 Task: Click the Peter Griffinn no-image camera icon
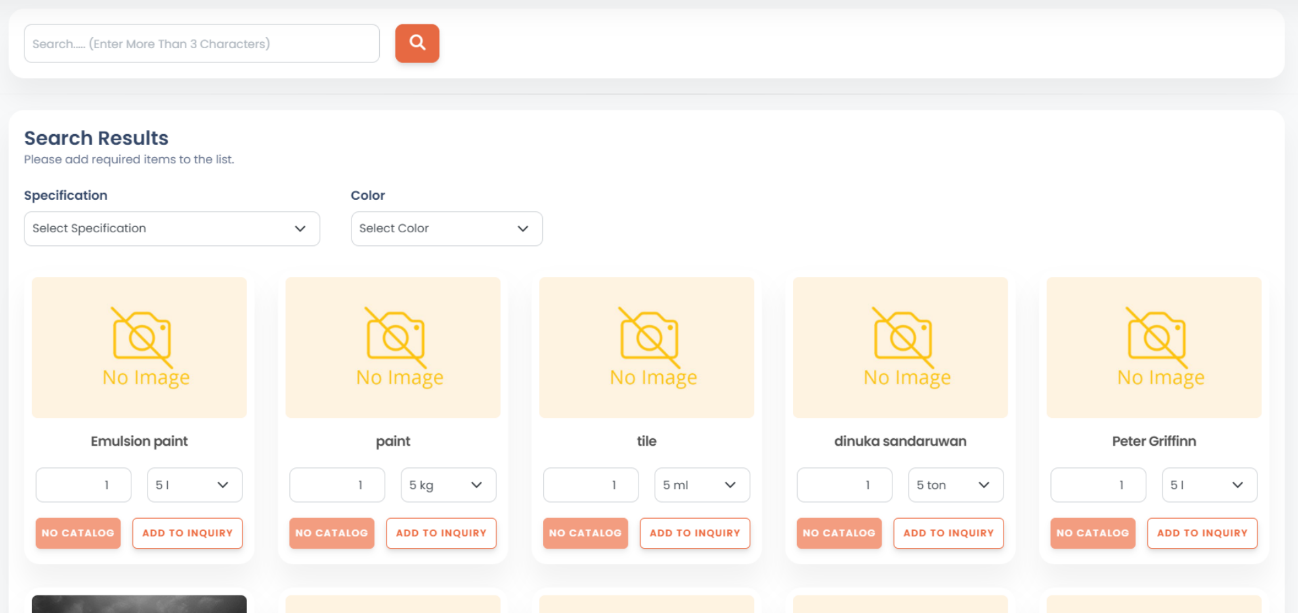coord(1155,335)
